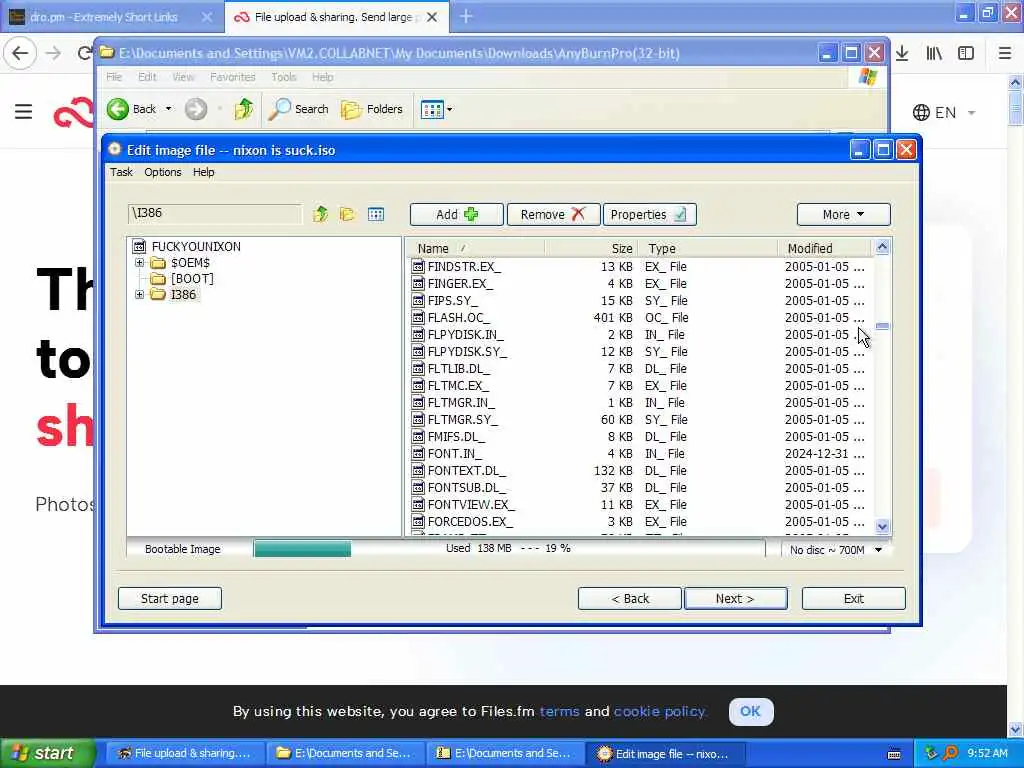Image resolution: width=1024 pixels, height=768 pixels.
Task: Expand the I386 folder tree node
Action: point(139,295)
